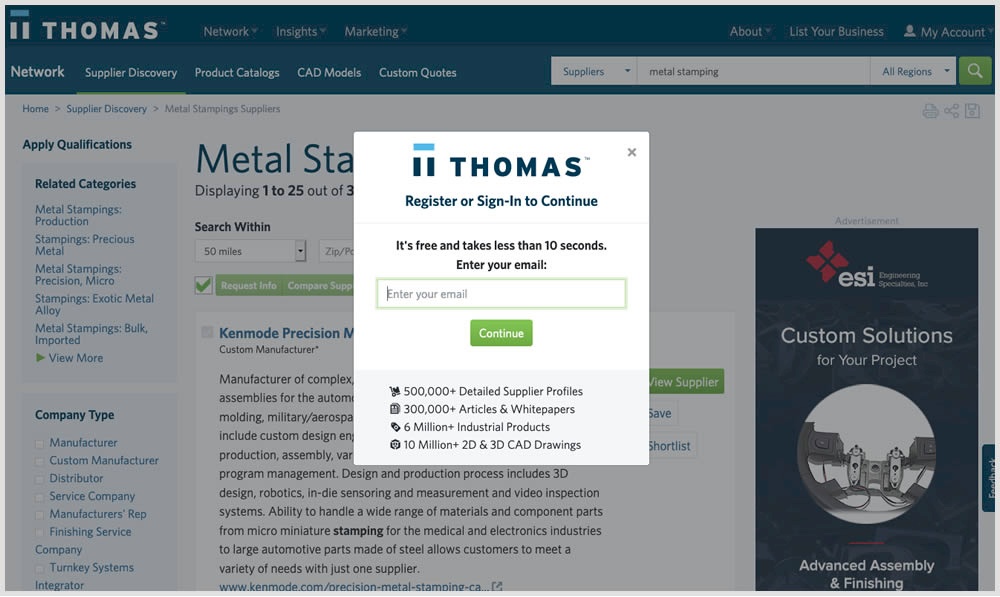Open the Suppliers search type dropdown
This screenshot has width=1000, height=597.
594,72
